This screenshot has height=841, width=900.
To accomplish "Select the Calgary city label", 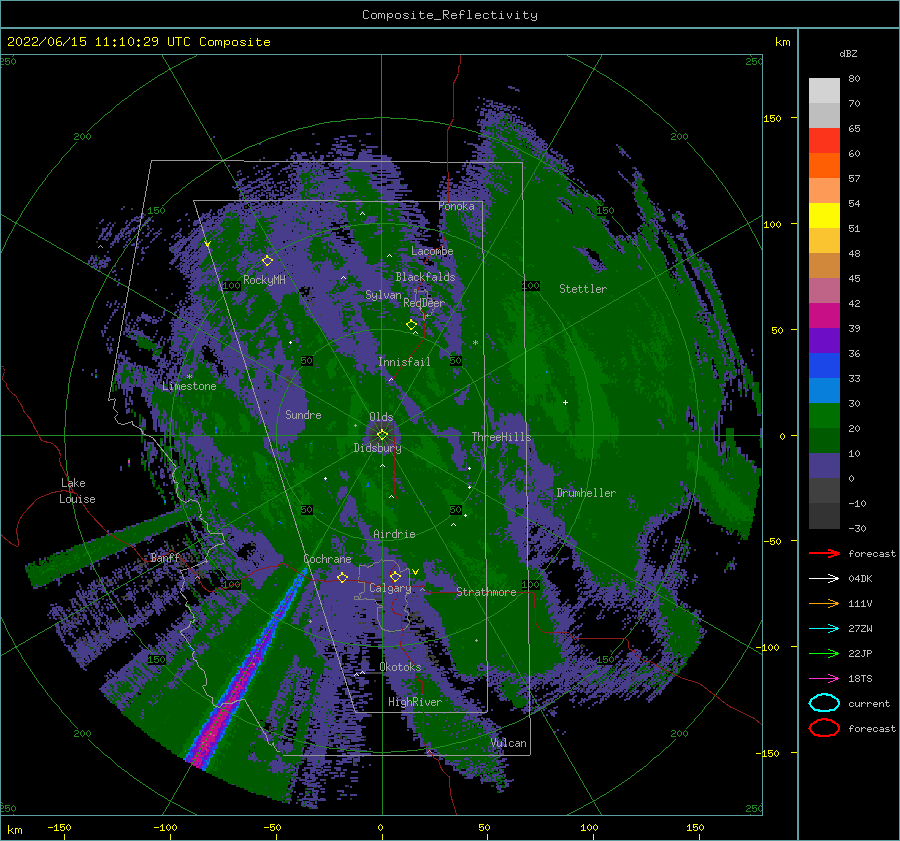I will click(390, 588).
